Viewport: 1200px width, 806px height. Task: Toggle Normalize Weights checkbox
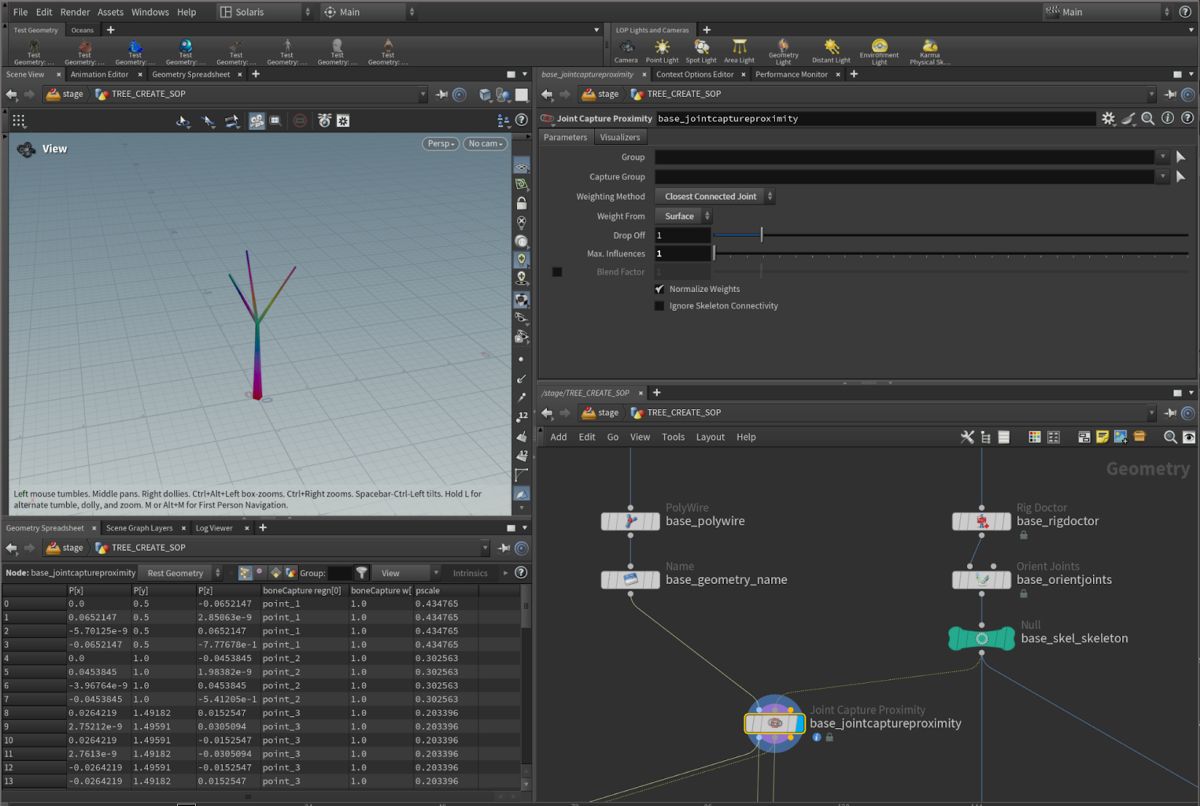coord(659,289)
